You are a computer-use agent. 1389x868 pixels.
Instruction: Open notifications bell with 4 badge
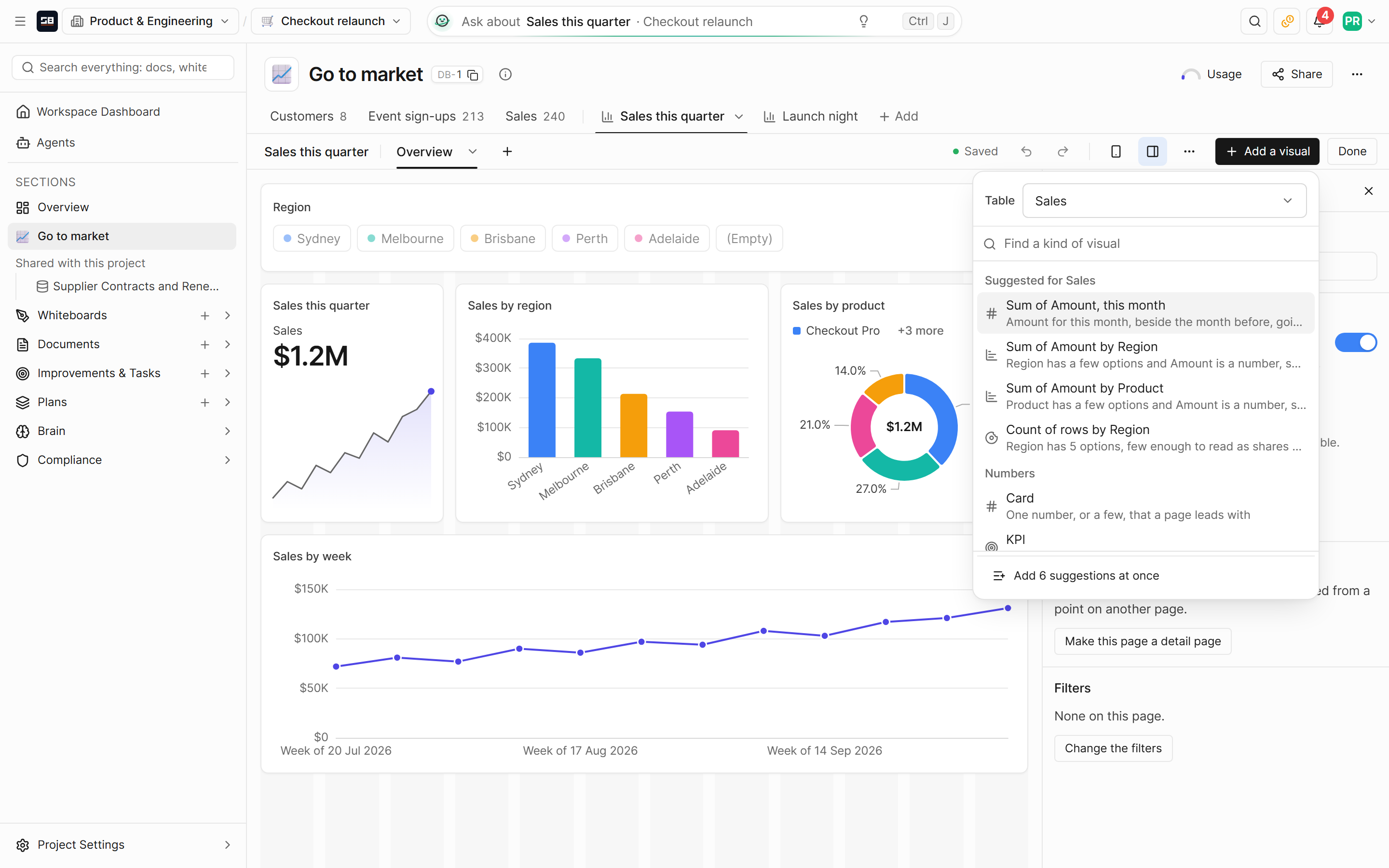tap(1319, 21)
